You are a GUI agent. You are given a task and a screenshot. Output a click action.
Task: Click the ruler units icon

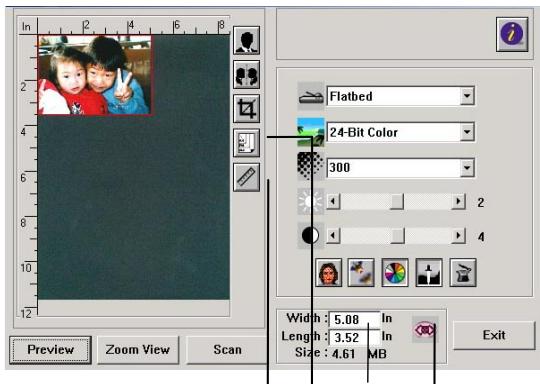pos(246,177)
